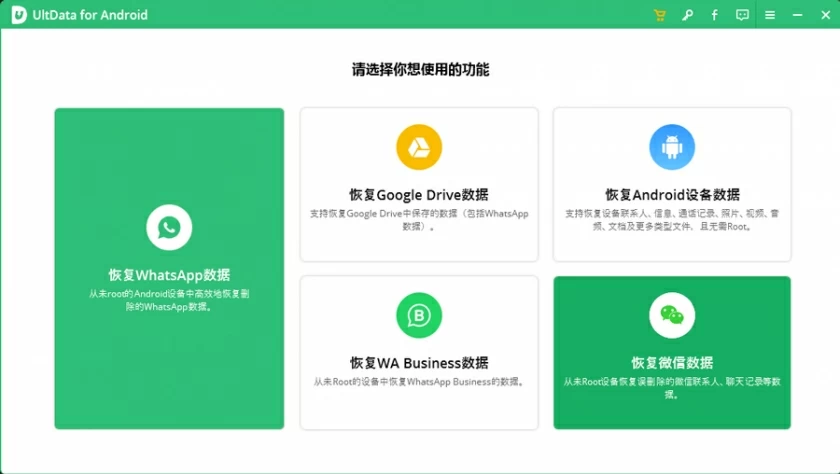Click the WeChat card description text

click(x=672, y=388)
